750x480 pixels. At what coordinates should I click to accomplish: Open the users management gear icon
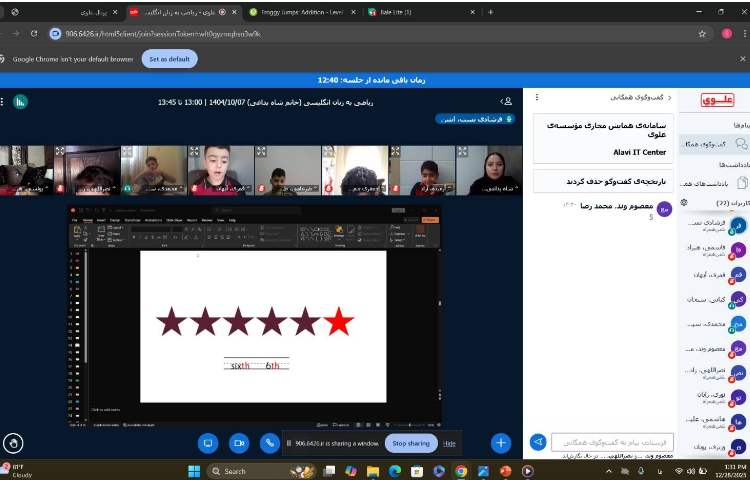pos(684,203)
